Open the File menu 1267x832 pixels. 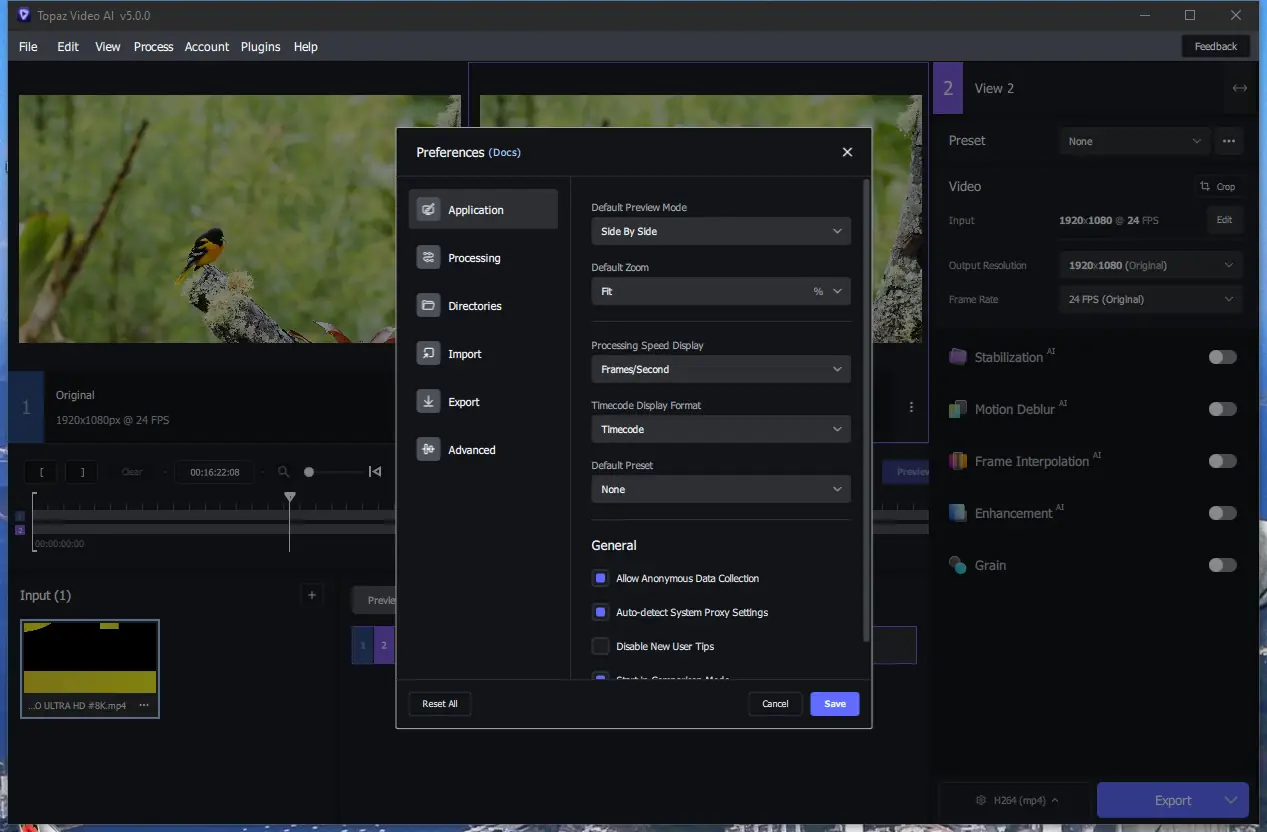pos(28,46)
